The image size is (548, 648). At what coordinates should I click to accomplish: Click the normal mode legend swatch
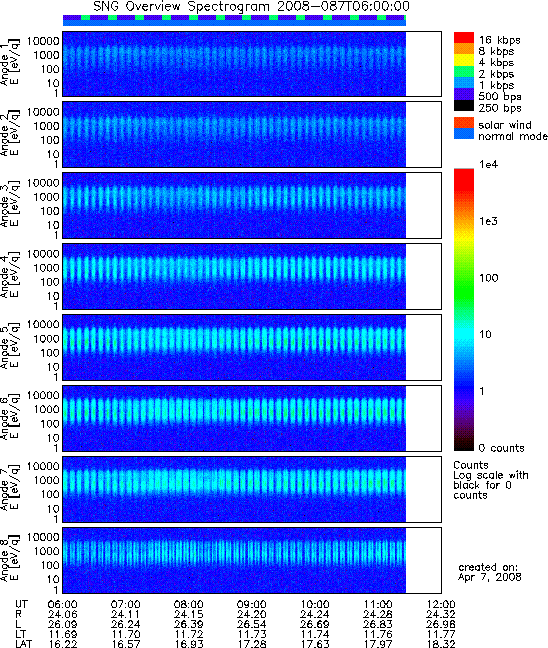click(464, 134)
